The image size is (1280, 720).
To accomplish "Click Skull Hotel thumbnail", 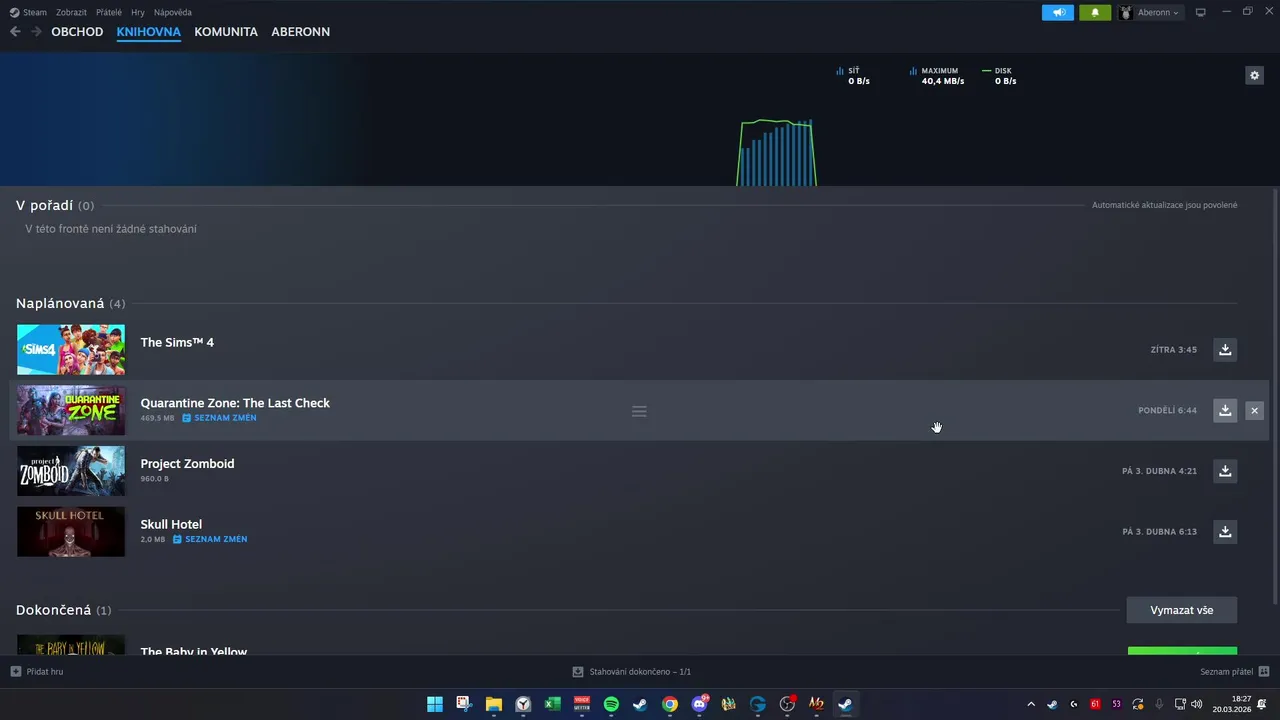I will click(x=71, y=531).
